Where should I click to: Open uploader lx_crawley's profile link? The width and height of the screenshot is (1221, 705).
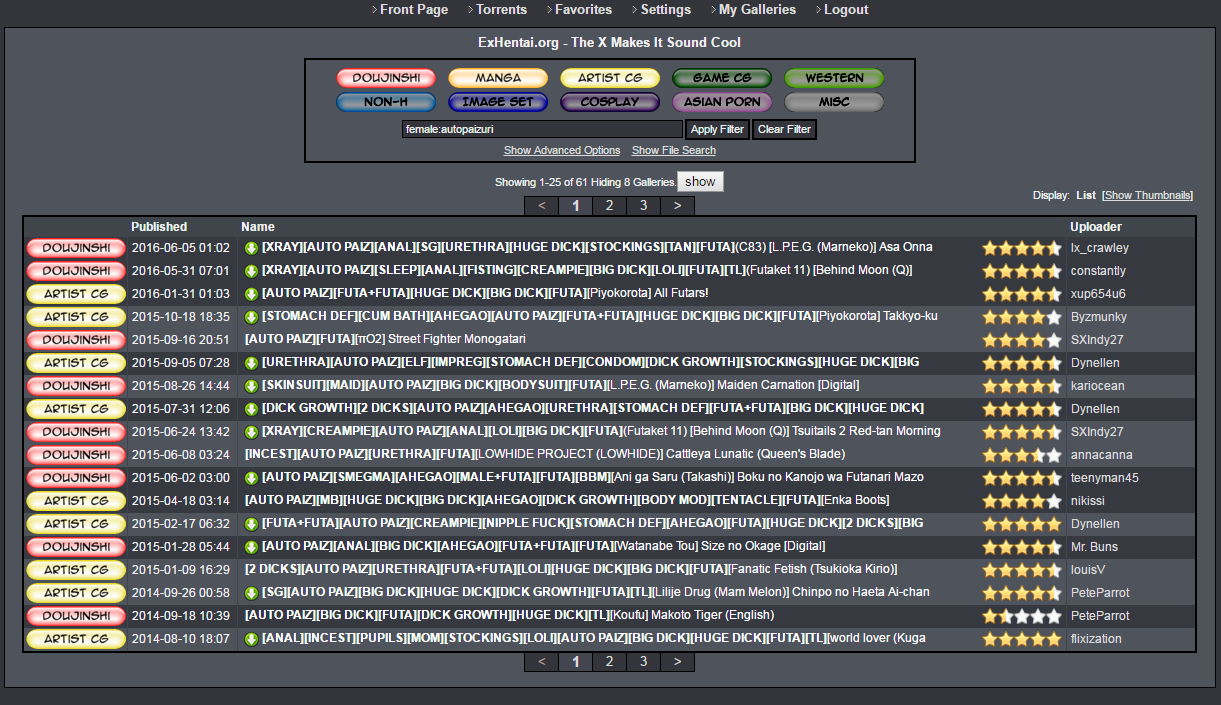click(1099, 248)
